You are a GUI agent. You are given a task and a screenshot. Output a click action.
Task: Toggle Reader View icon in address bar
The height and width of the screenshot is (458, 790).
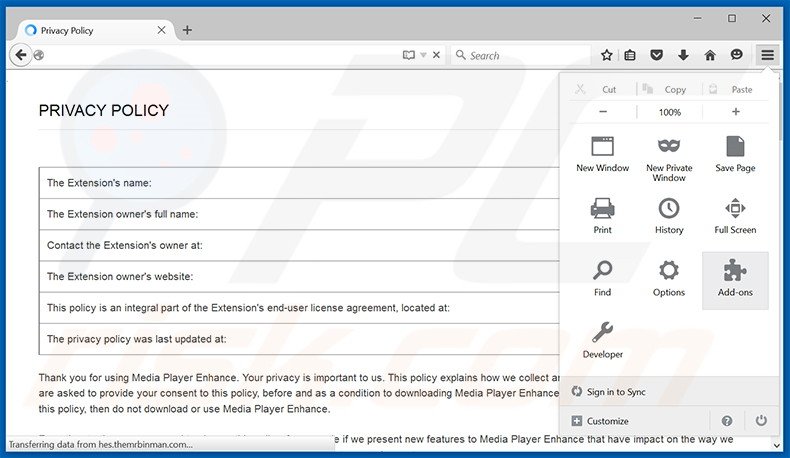[x=409, y=55]
